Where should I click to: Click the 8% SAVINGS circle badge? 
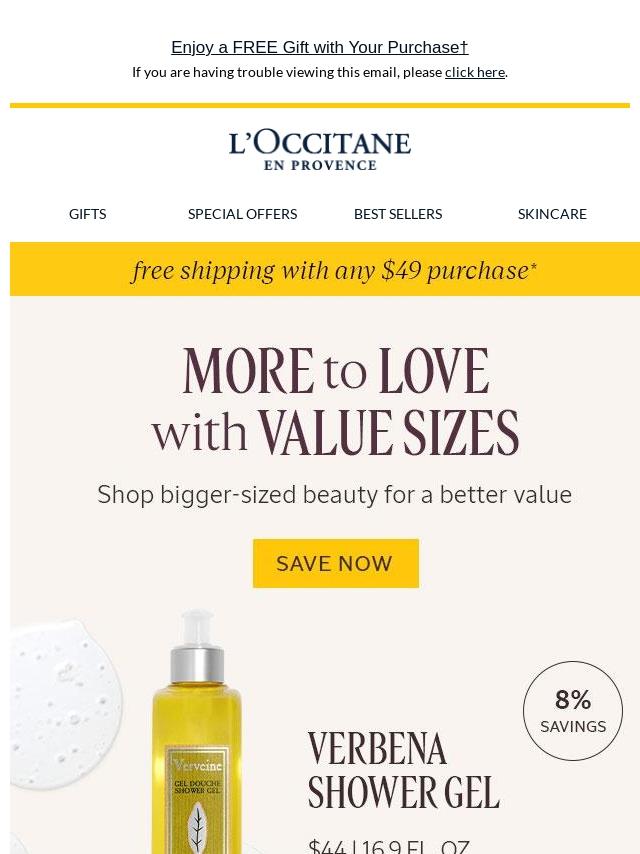coord(573,711)
